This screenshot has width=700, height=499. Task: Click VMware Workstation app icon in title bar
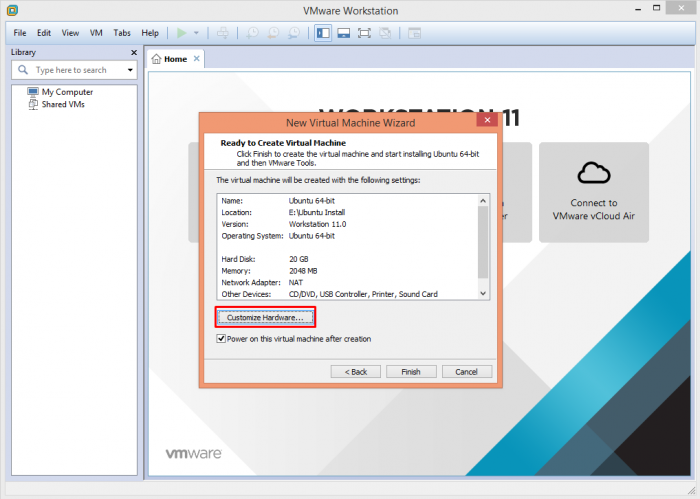[12, 10]
